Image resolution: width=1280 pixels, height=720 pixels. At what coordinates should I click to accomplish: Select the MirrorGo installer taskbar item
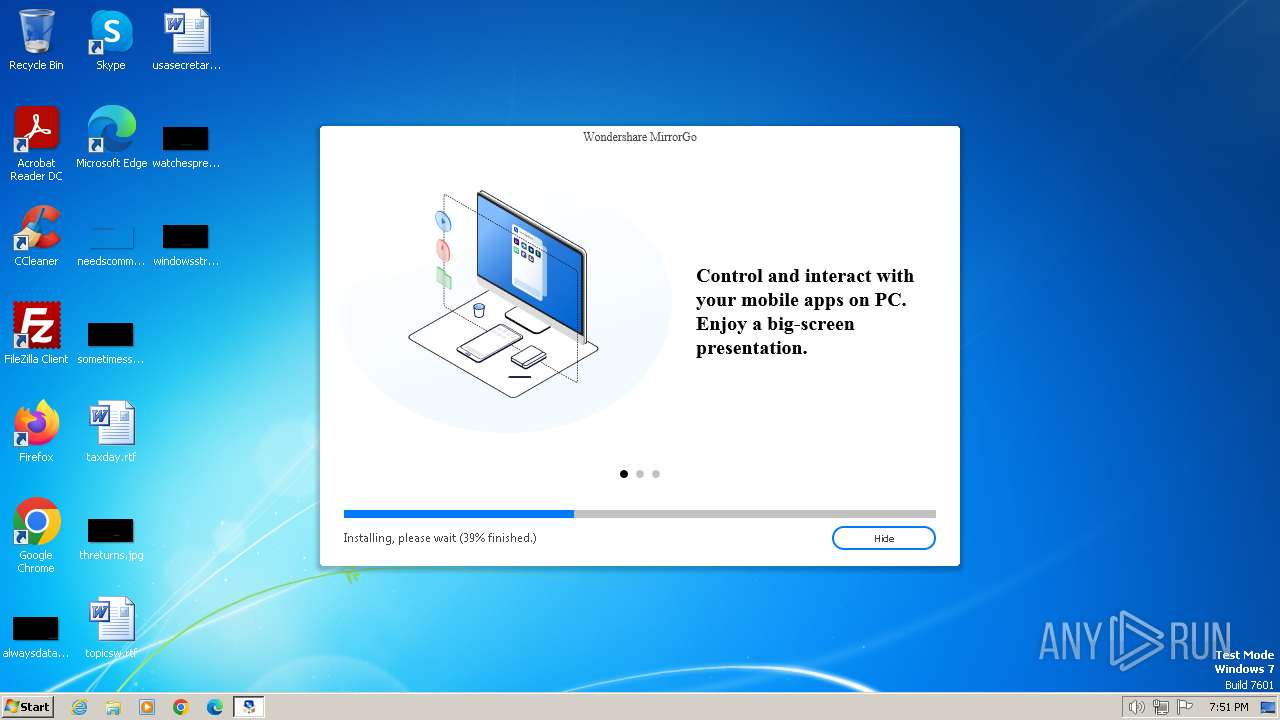click(249, 707)
